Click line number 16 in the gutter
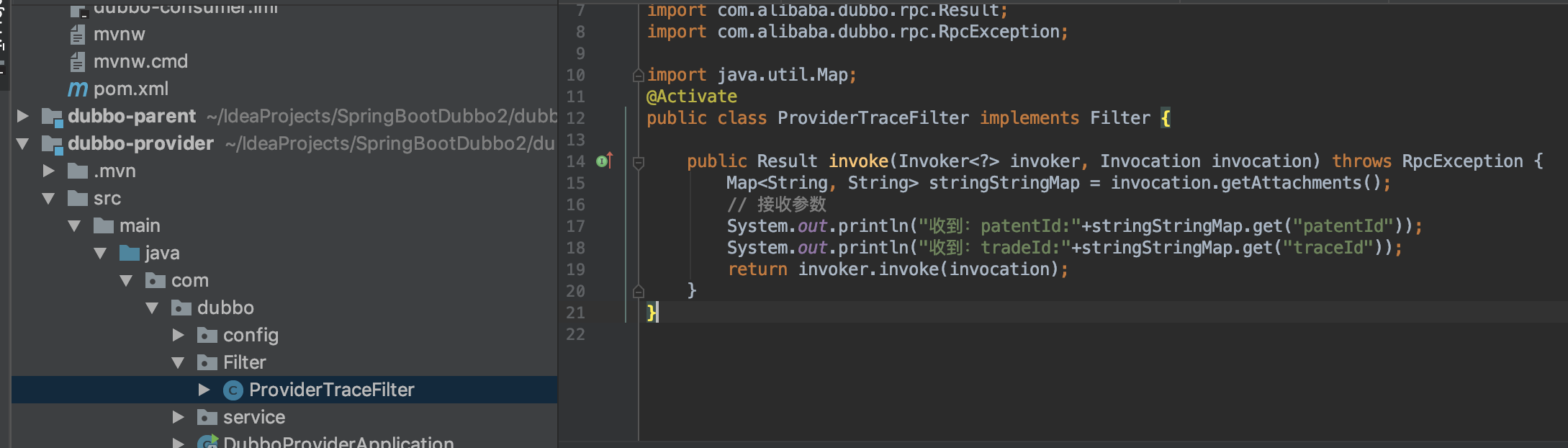Viewport: 1568px width, 448px height. point(575,205)
